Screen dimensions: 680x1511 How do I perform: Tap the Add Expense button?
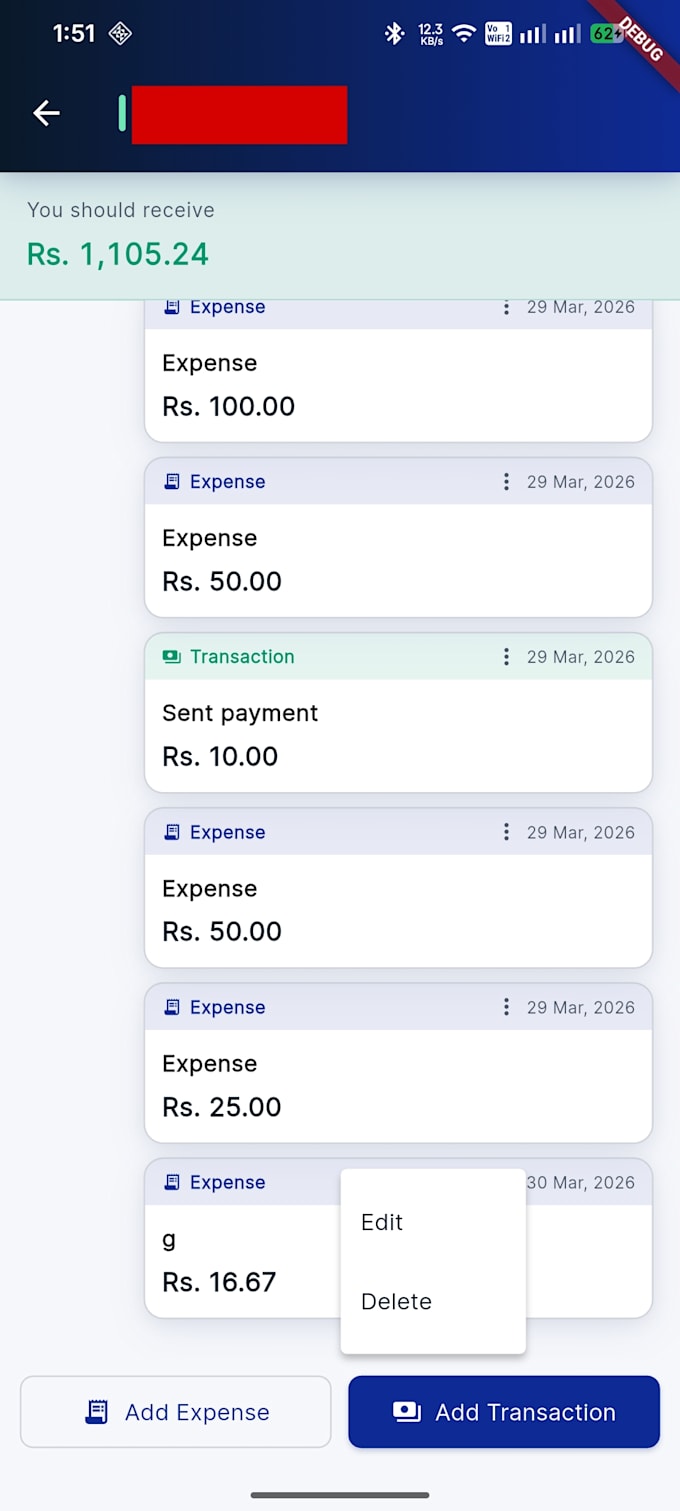[x=176, y=1412]
